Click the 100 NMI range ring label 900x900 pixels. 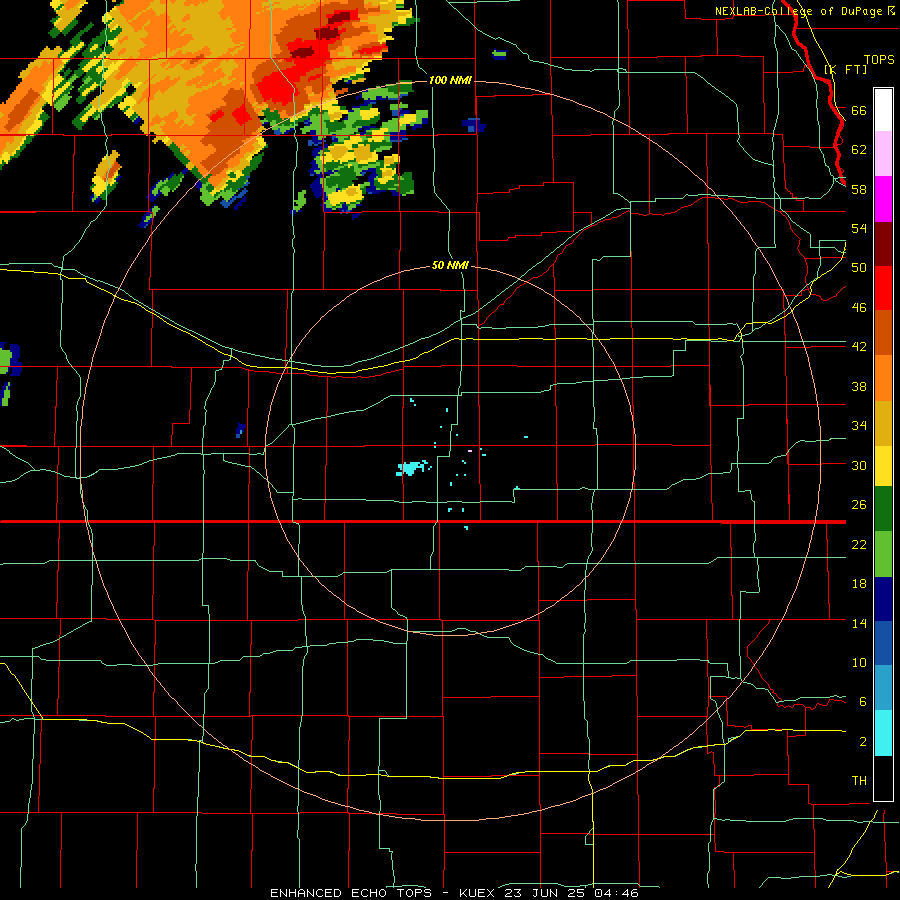click(450, 80)
